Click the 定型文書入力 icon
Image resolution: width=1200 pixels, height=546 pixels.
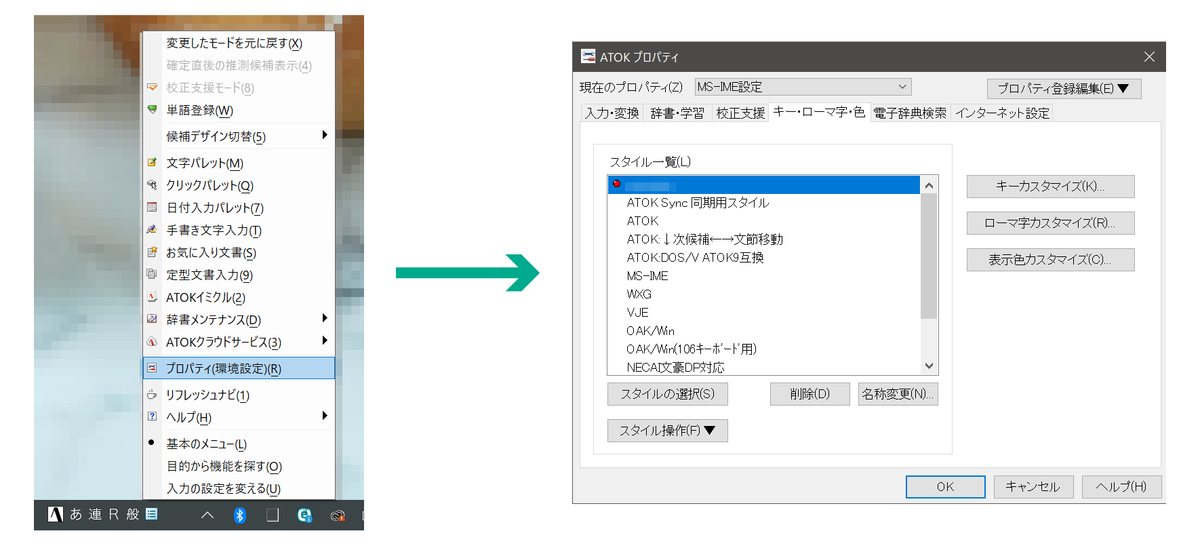coord(152,274)
